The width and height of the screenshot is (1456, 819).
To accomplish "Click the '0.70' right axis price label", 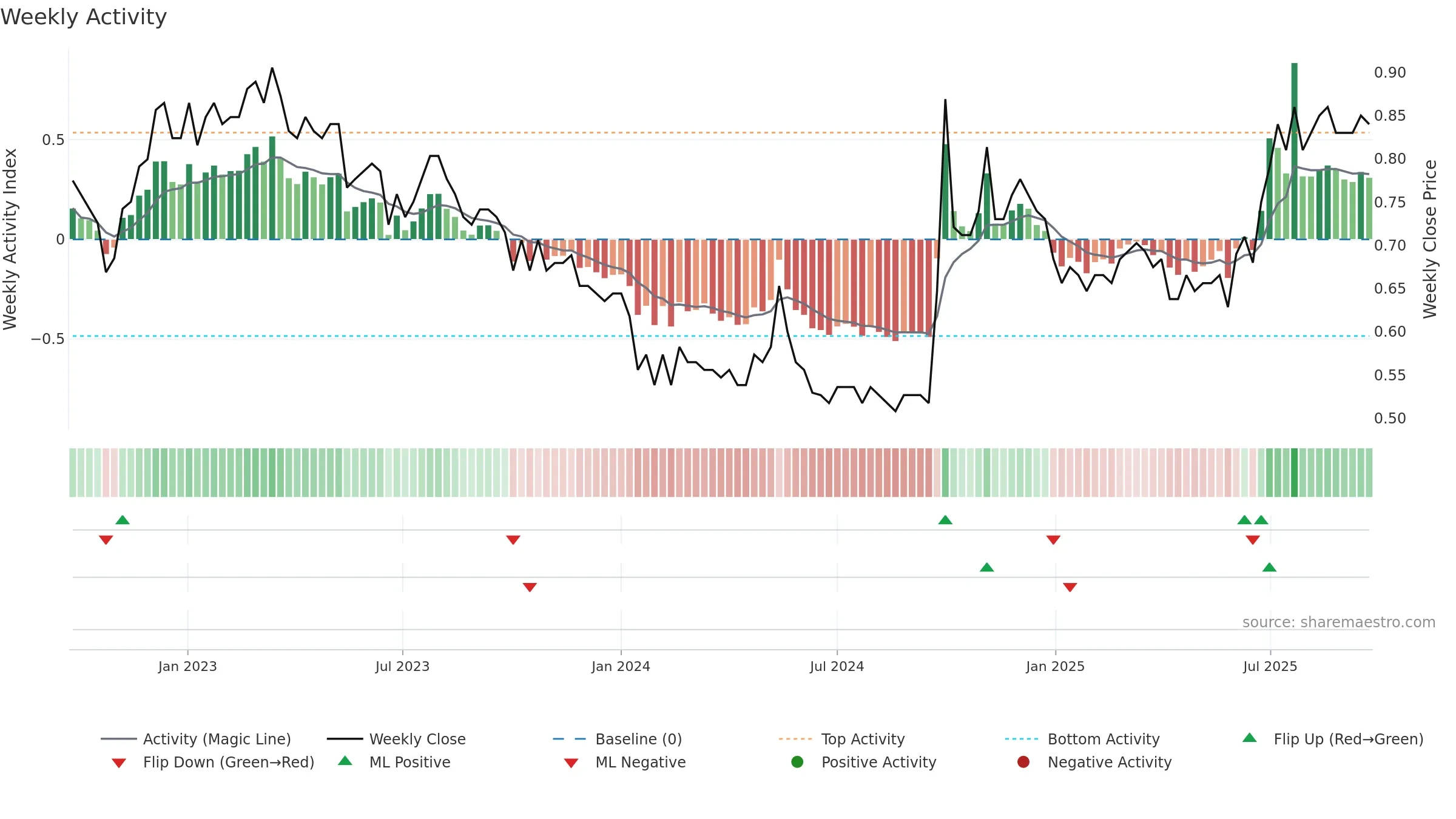I will pyautogui.click(x=1390, y=245).
